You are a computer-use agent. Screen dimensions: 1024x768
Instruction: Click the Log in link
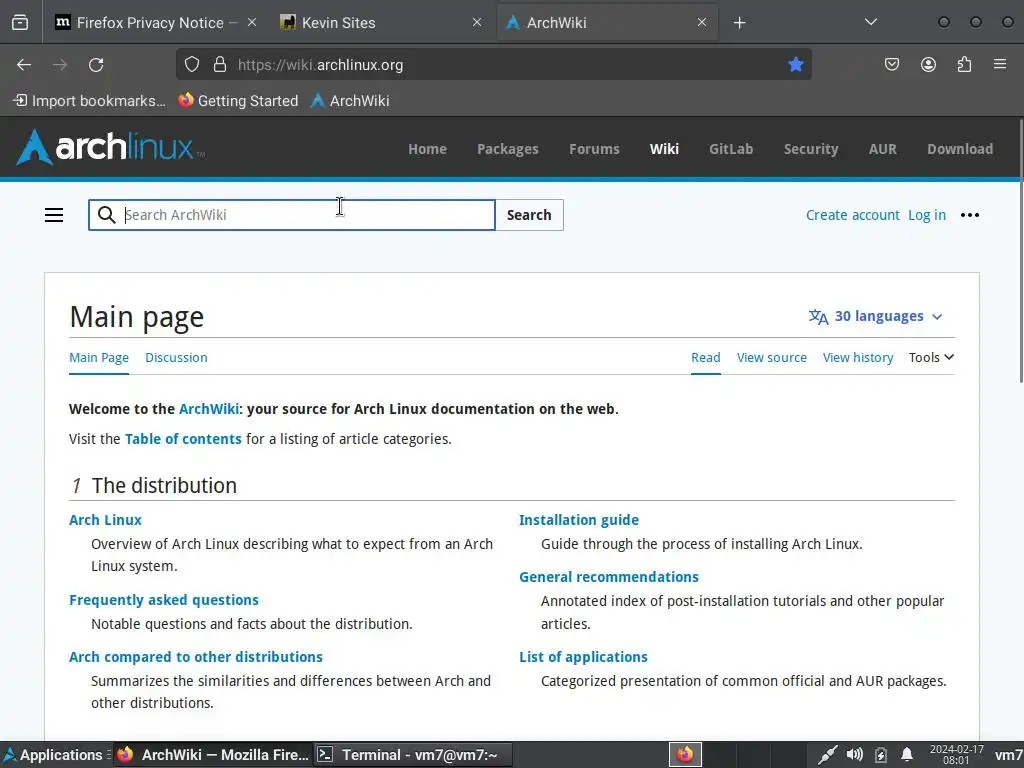coord(927,215)
